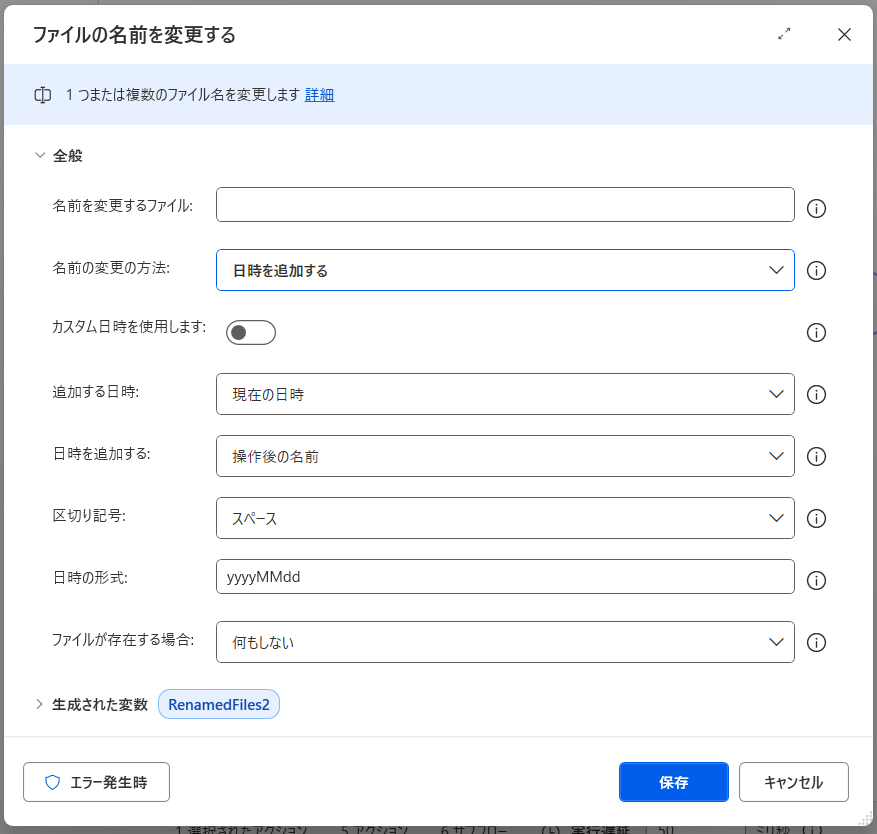Open the 区切り記号 dropdown showing スペース

[x=505, y=518]
